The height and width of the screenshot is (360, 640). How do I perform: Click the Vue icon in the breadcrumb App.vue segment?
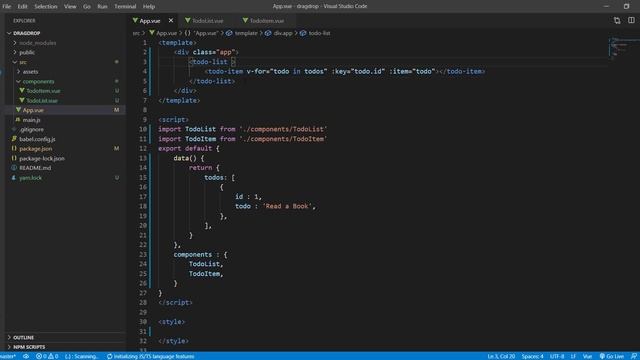point(152,33)
